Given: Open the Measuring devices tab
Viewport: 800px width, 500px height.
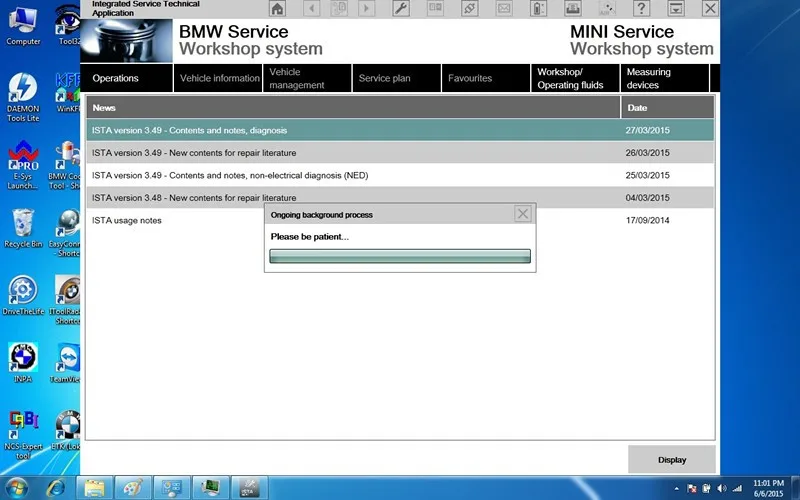Looking at the screenshot, I should coord(665,78).
